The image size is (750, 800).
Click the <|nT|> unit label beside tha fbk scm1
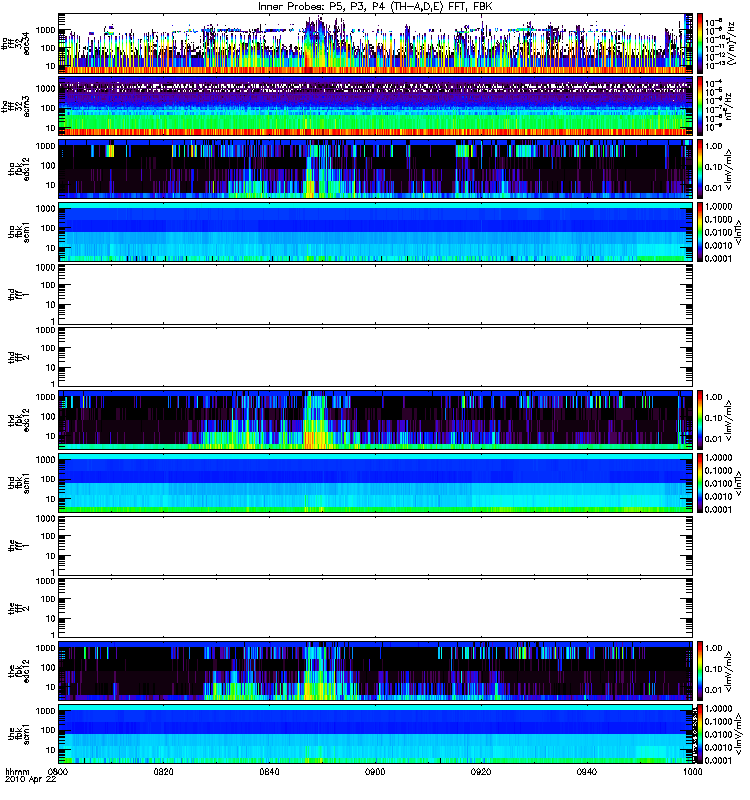738,232
